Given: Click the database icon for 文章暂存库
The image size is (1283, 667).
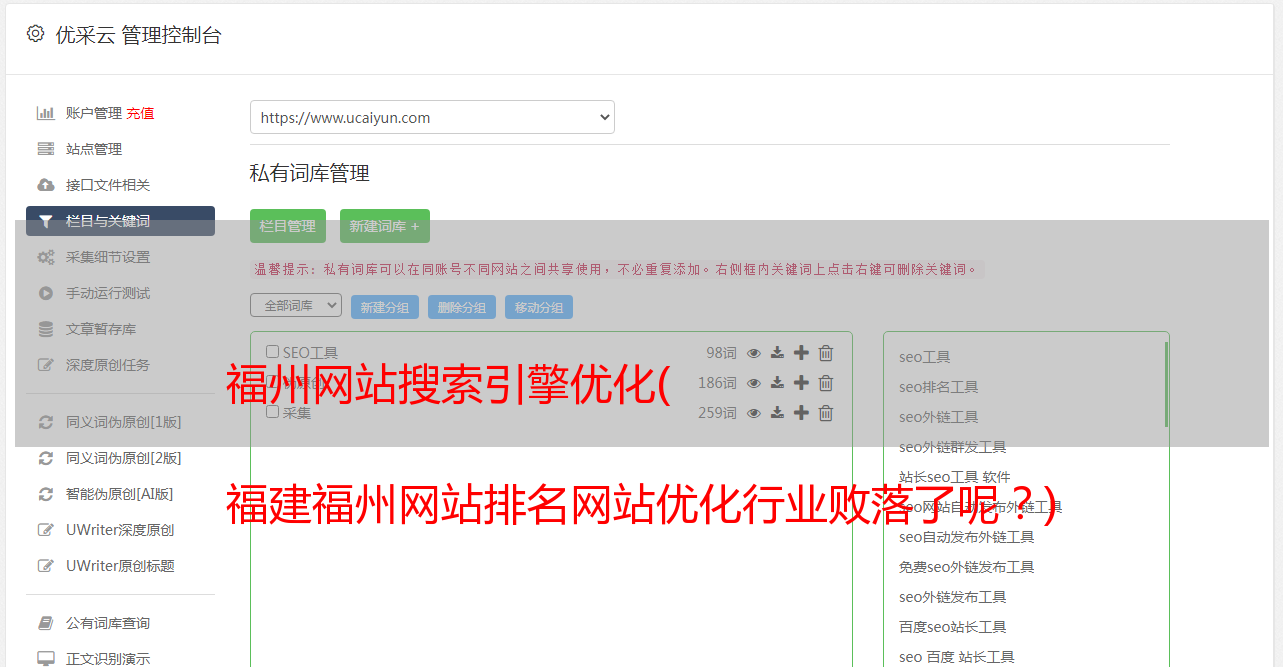Looking at the screenshot, I should [45, 329].
